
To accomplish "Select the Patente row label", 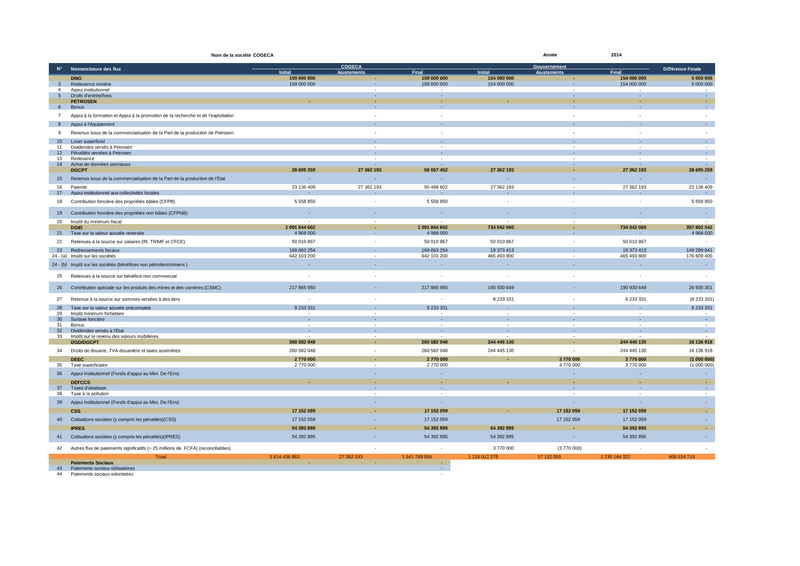I will 80,187.
